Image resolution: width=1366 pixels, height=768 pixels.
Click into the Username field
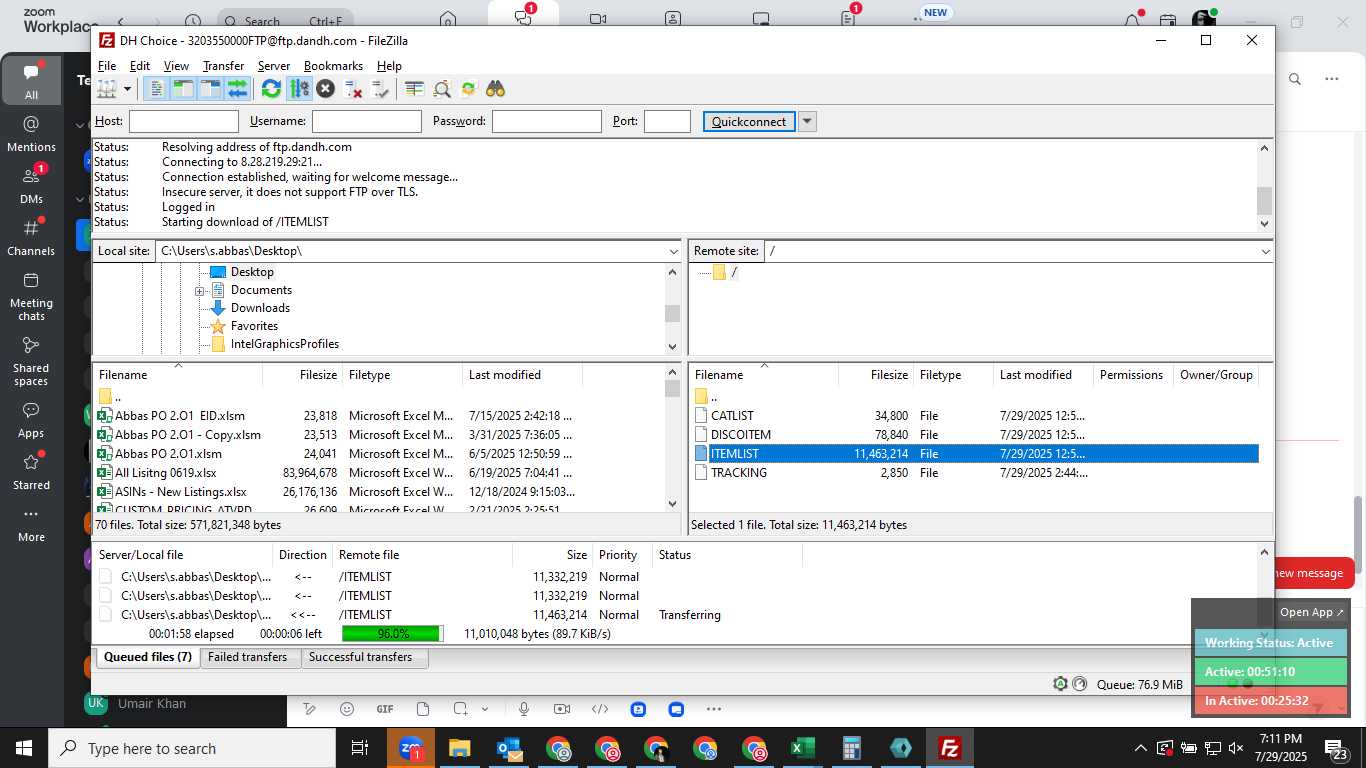click(367, 121)
